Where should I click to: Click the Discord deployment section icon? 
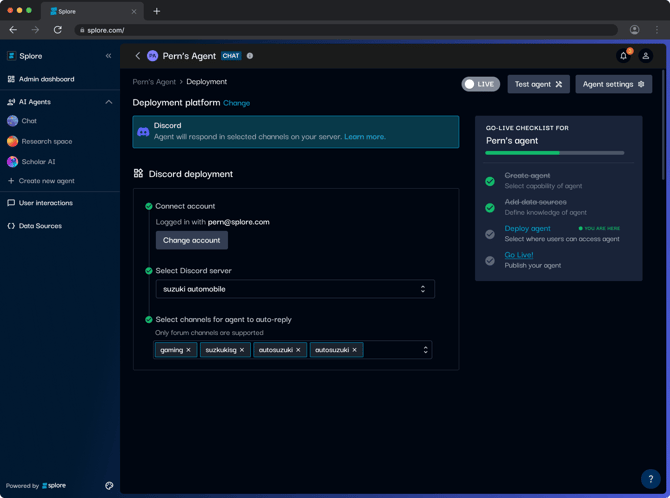[138, 174]
